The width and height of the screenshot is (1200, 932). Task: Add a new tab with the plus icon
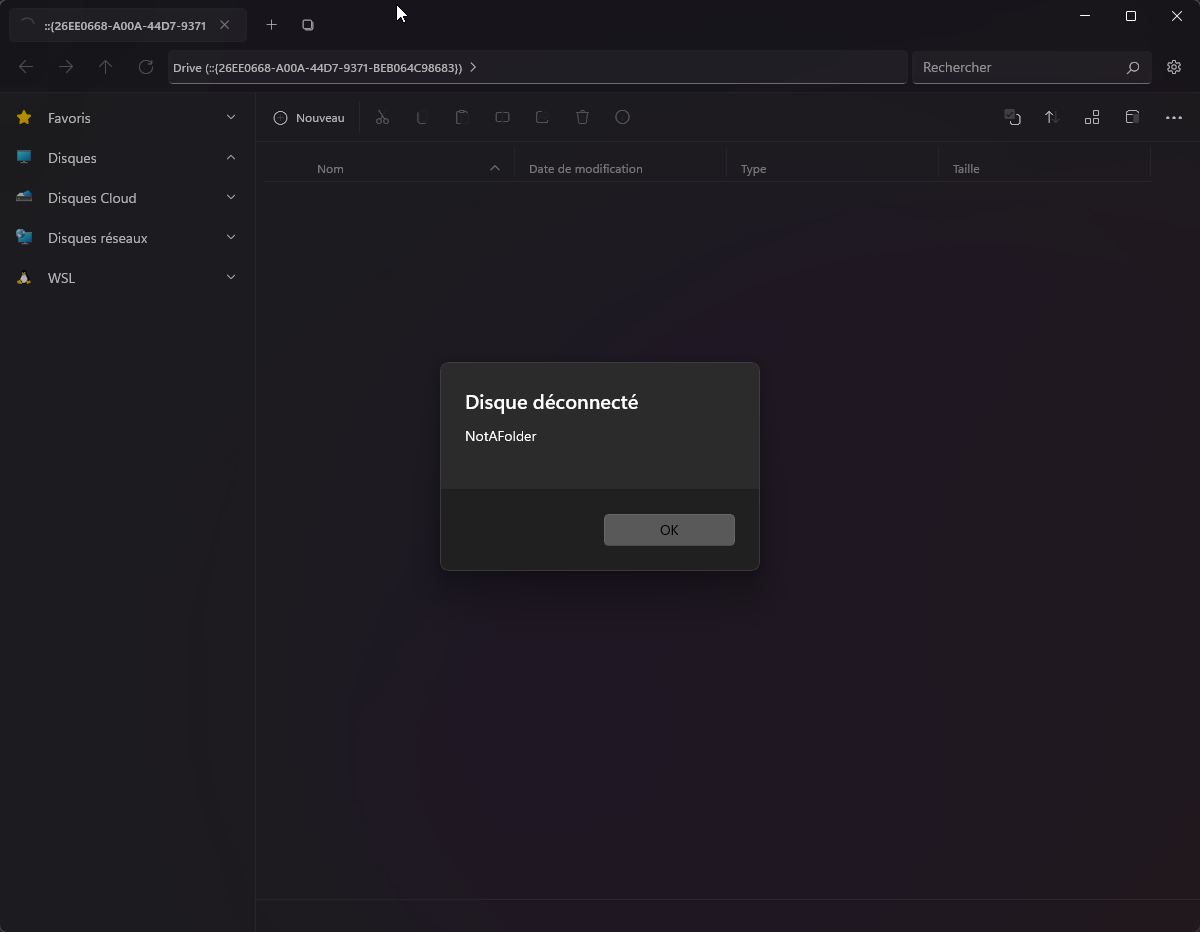(271, 24)
